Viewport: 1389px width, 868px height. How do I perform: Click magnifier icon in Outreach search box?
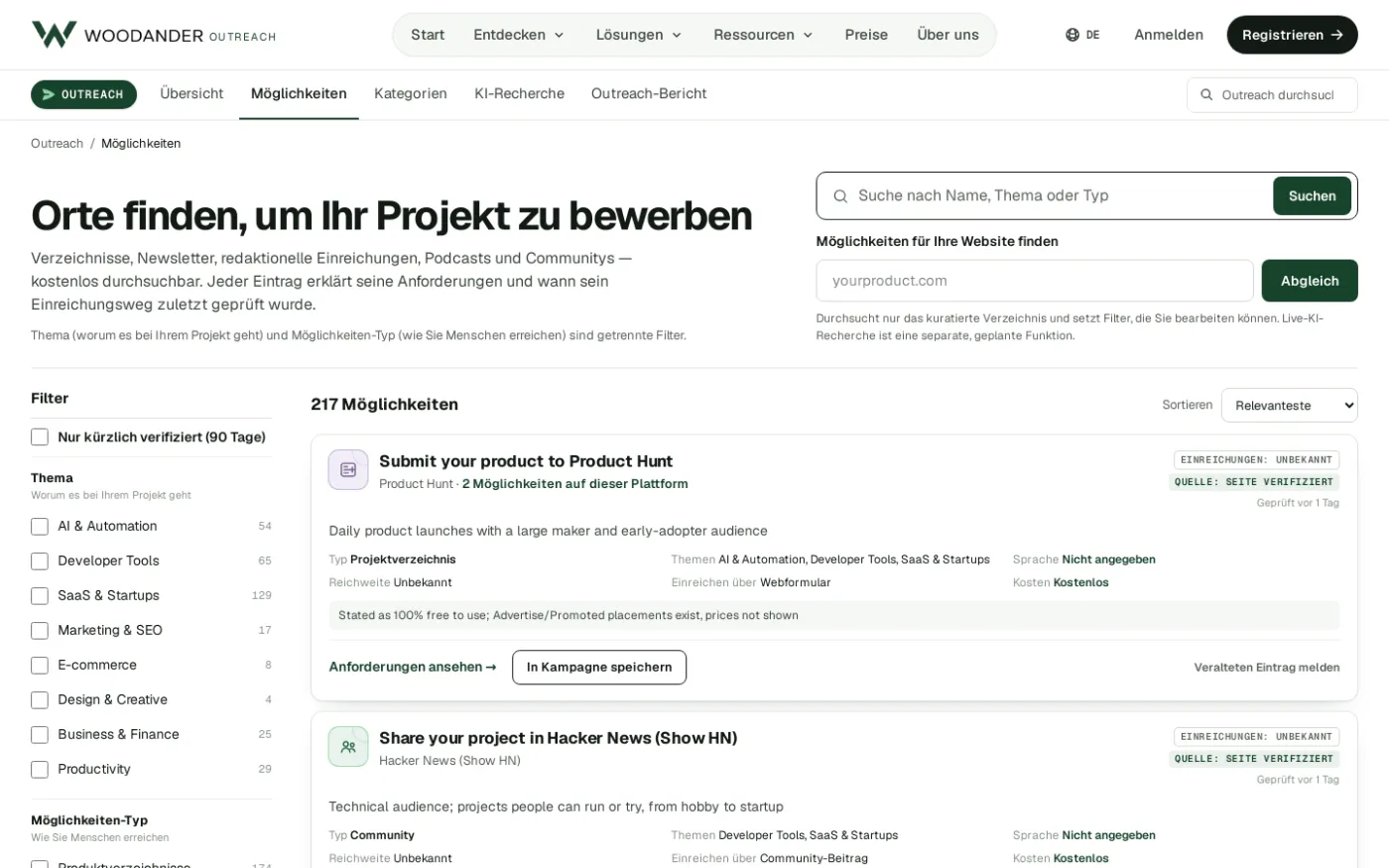(x=1206, y=95)
